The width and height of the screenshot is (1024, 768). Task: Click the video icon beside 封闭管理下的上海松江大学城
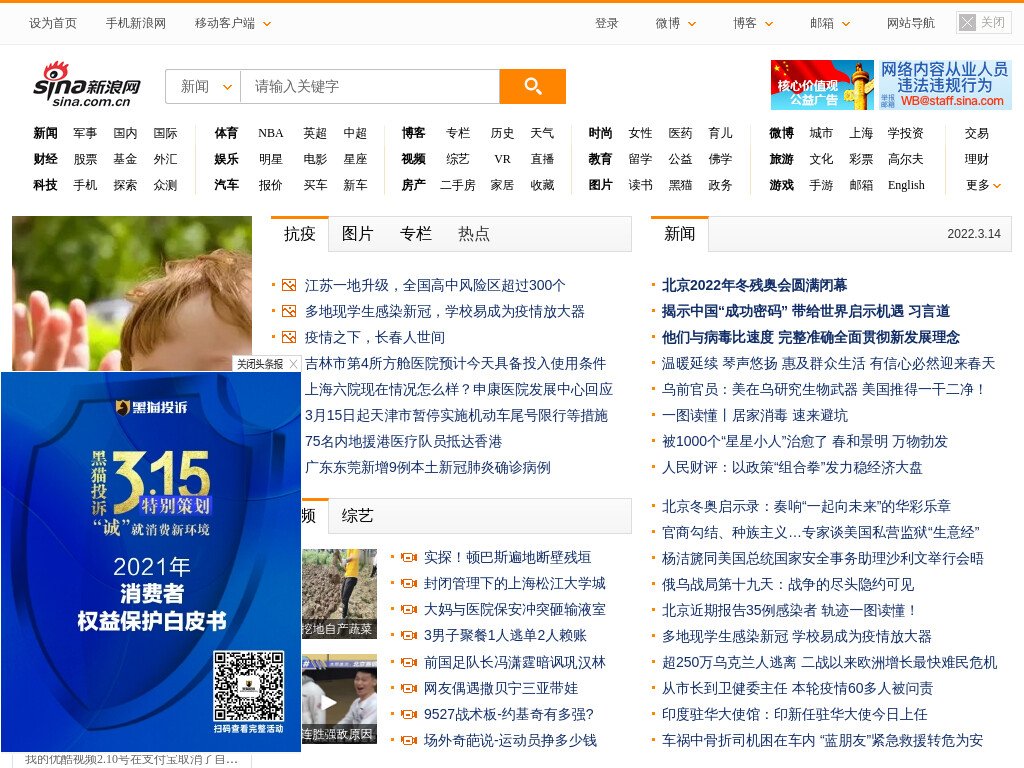coord(409,584)
